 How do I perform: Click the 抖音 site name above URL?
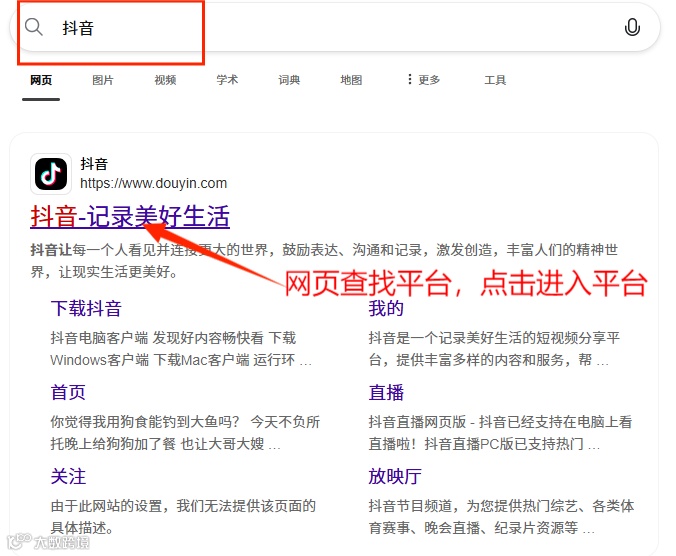click(x=94, y=164)
